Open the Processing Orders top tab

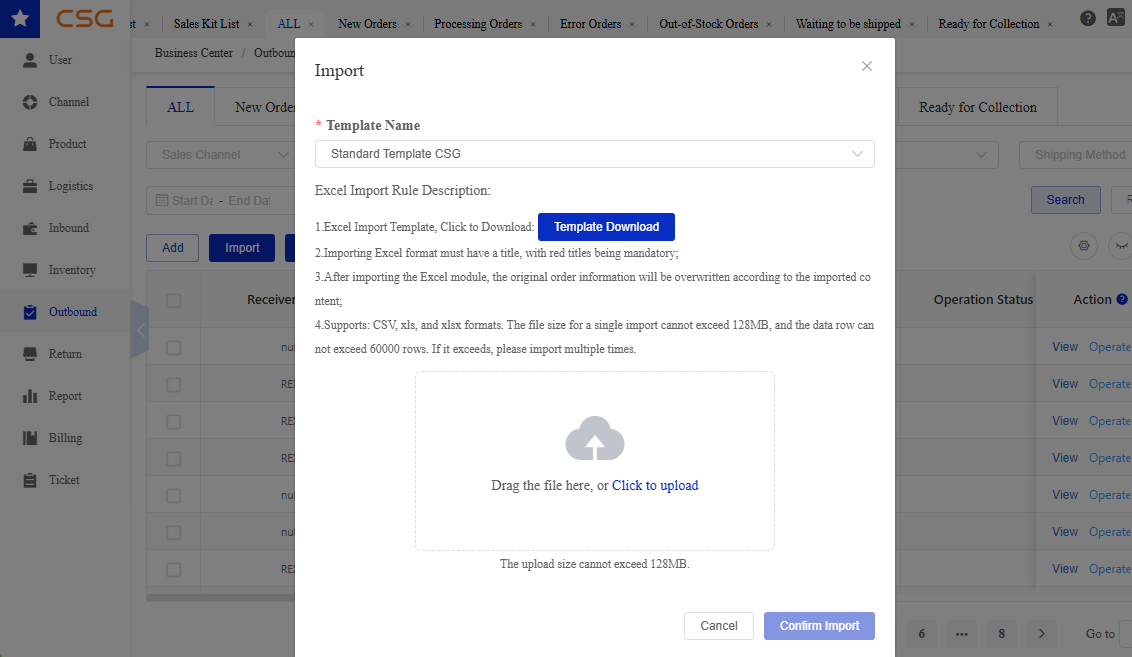(478, 24)
